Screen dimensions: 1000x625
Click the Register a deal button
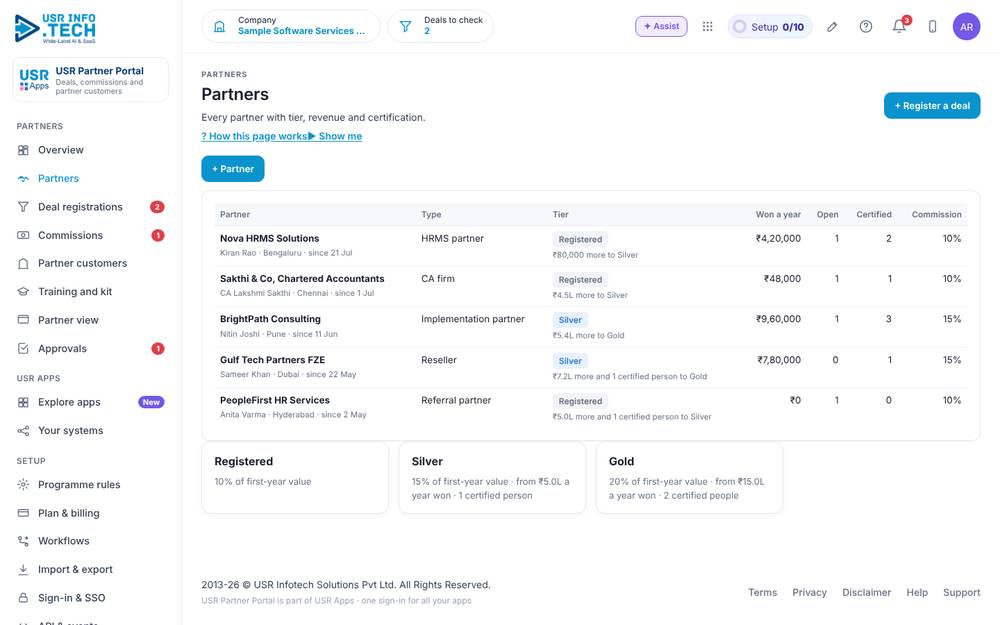[932, 106]
